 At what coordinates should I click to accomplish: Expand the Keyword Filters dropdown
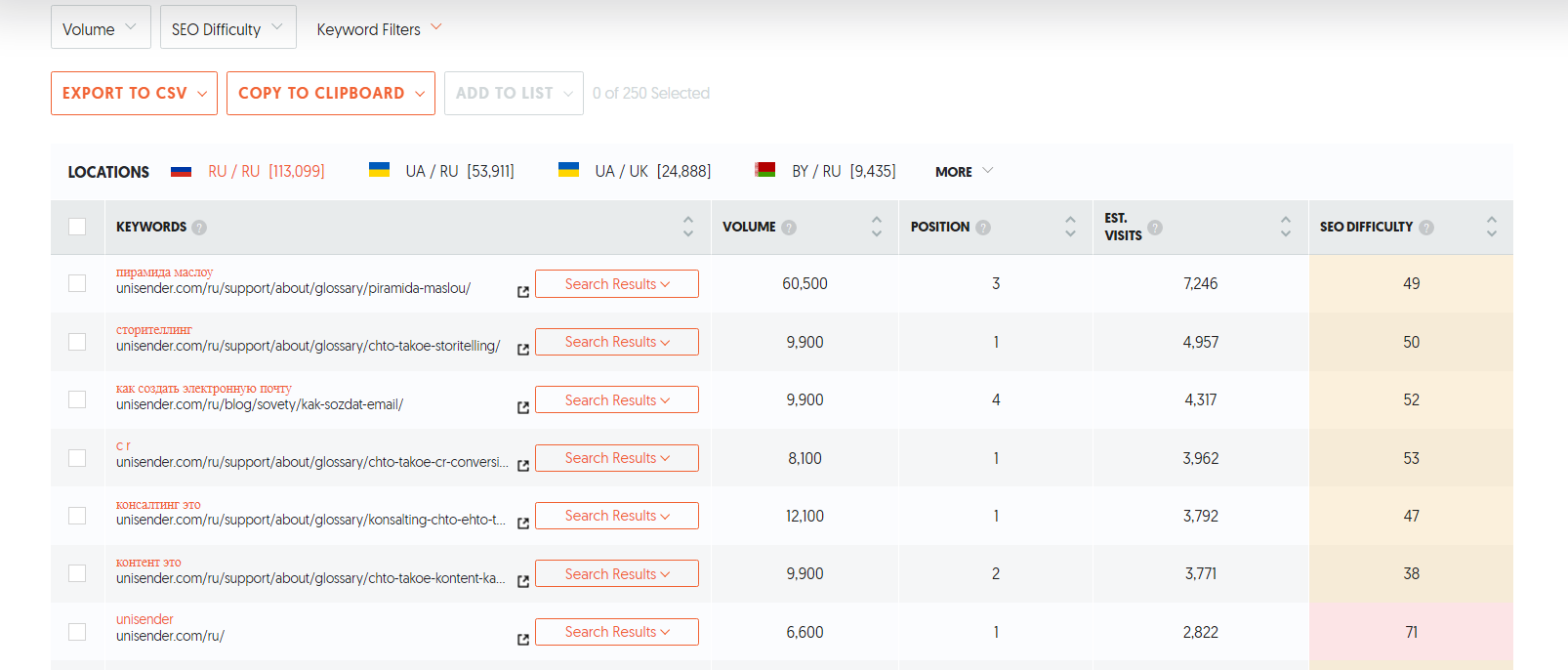(x=379, y=28)
